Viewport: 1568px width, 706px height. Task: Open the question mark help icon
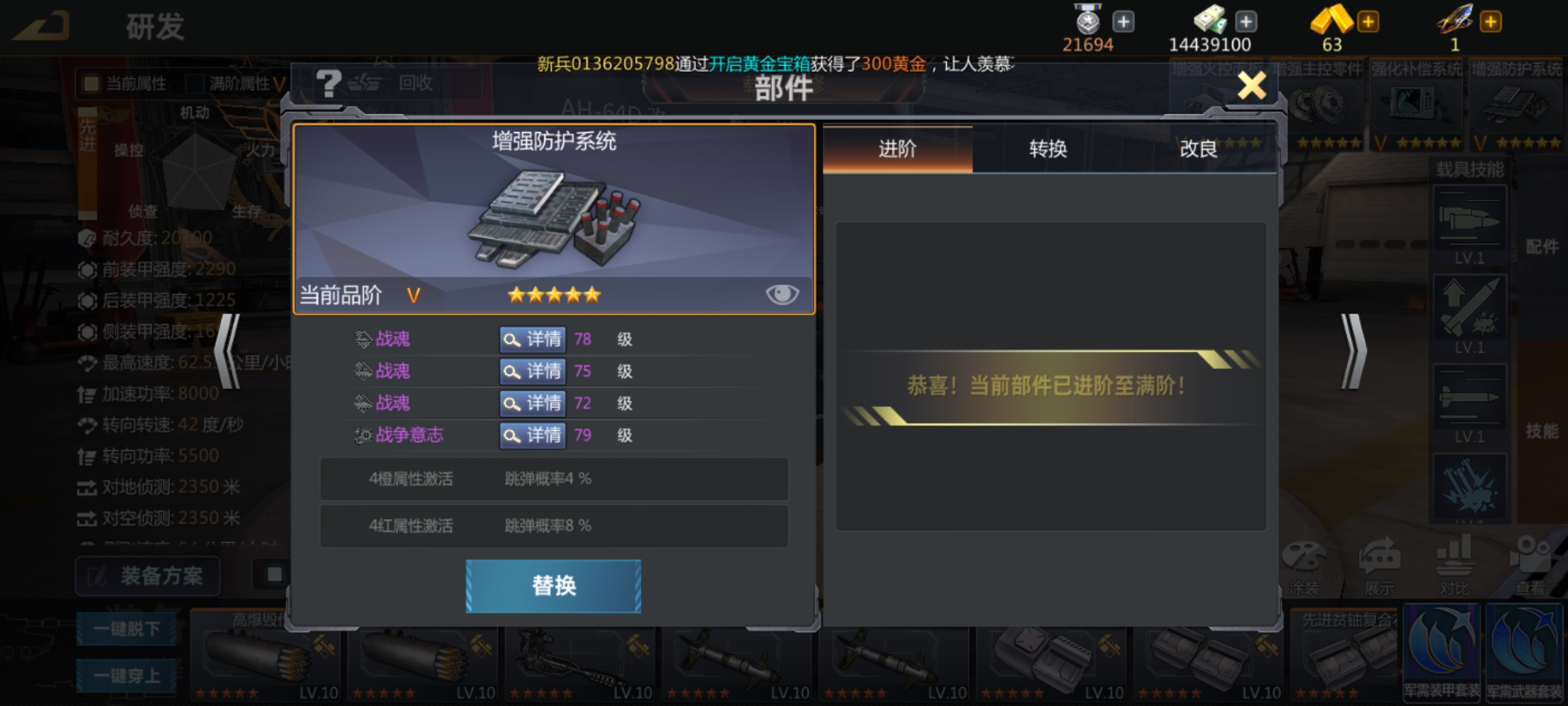328,84
